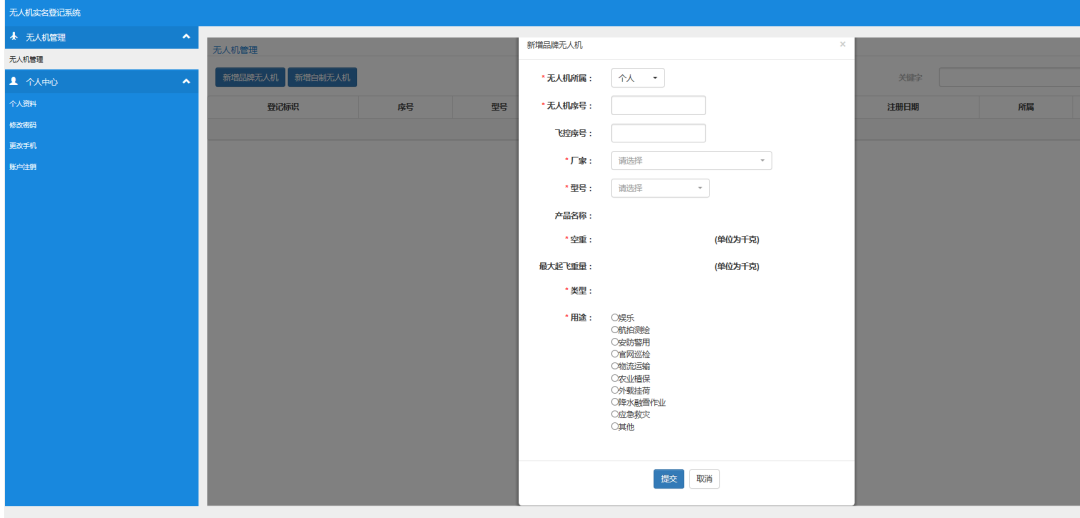The height and width of the screenshot is (518, 1080).
Task: Focus the 飞控序号 text box
Action: [x=658, y=133]
